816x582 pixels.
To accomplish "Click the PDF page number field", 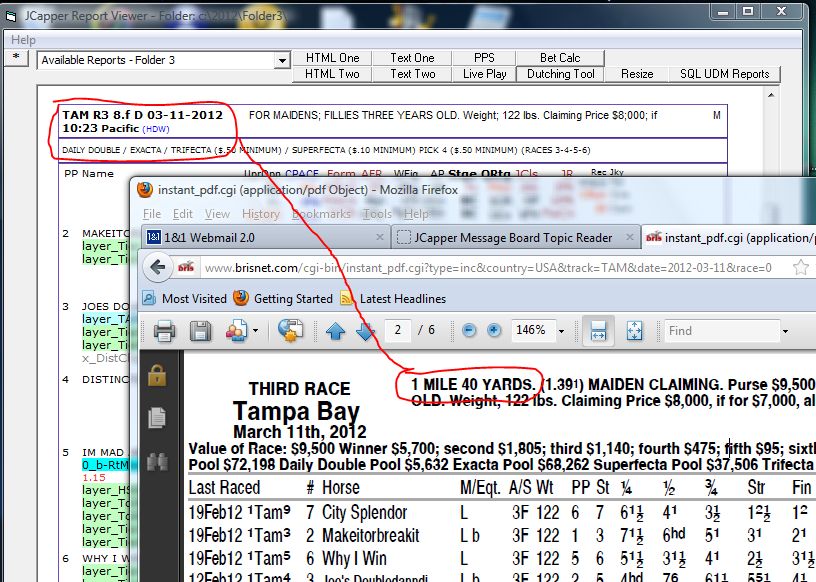I will (x=398, y=331).
